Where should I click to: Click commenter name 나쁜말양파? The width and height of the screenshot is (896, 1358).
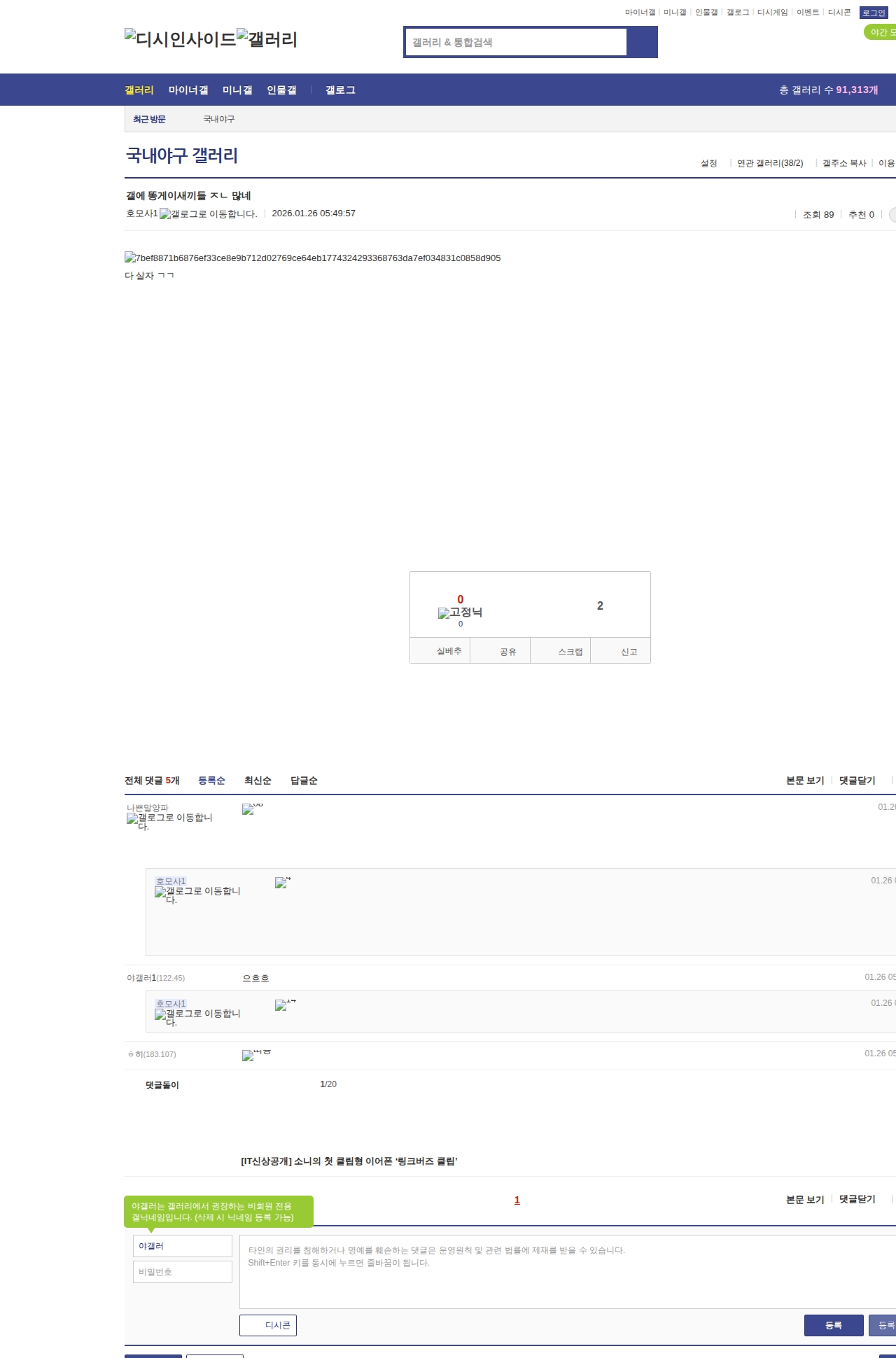tap(148, 808)
